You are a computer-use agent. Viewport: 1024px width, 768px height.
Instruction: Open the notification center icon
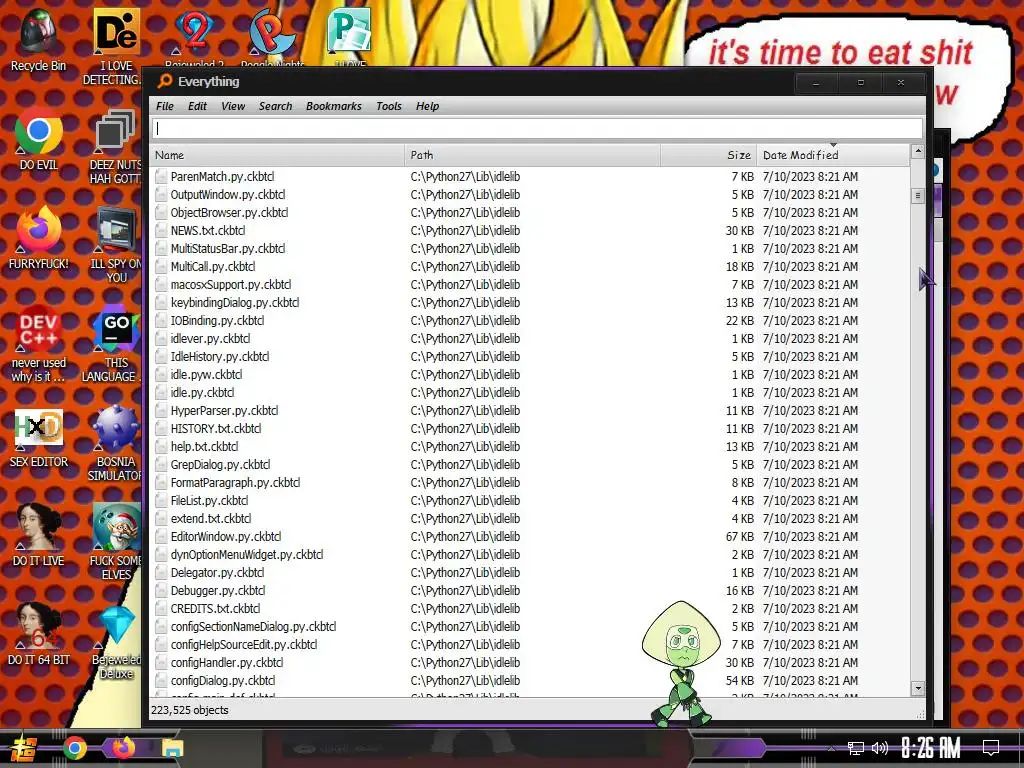[991, 748]
